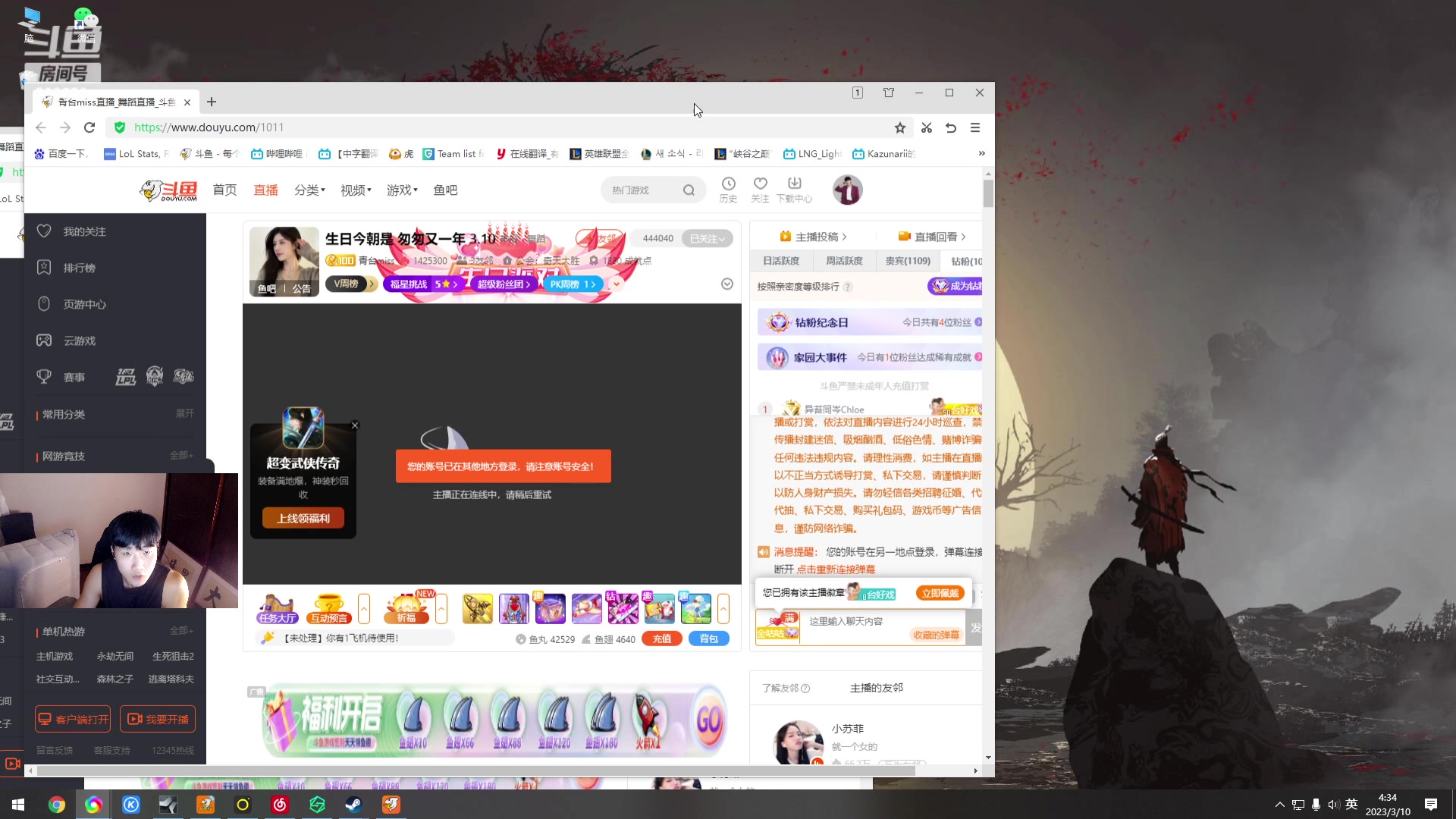Open the notification center icon in system tray

tap(1431, 805)
